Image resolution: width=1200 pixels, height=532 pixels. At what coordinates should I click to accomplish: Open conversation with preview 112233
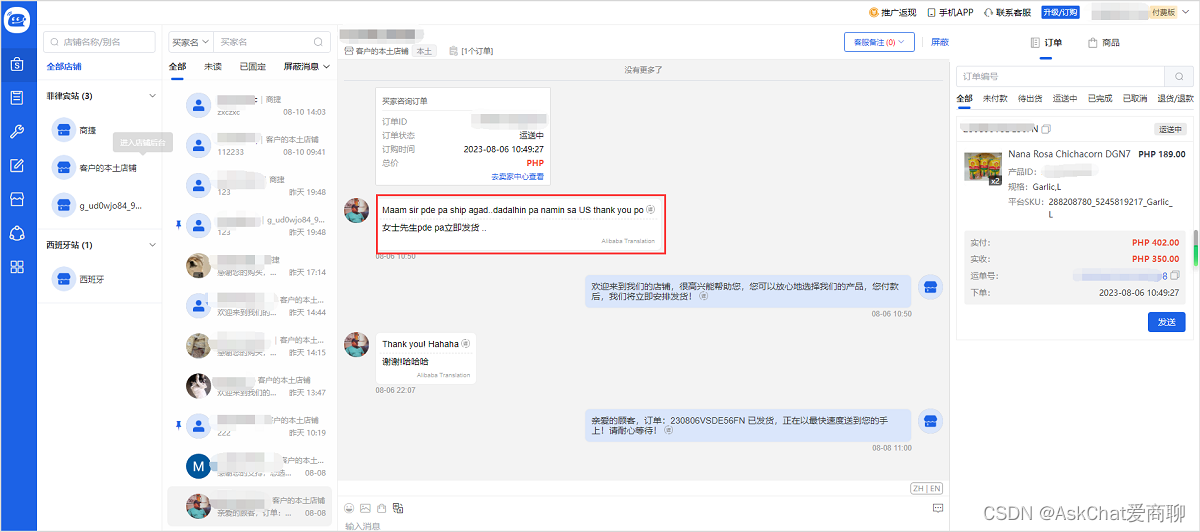(x=250, y=145)
